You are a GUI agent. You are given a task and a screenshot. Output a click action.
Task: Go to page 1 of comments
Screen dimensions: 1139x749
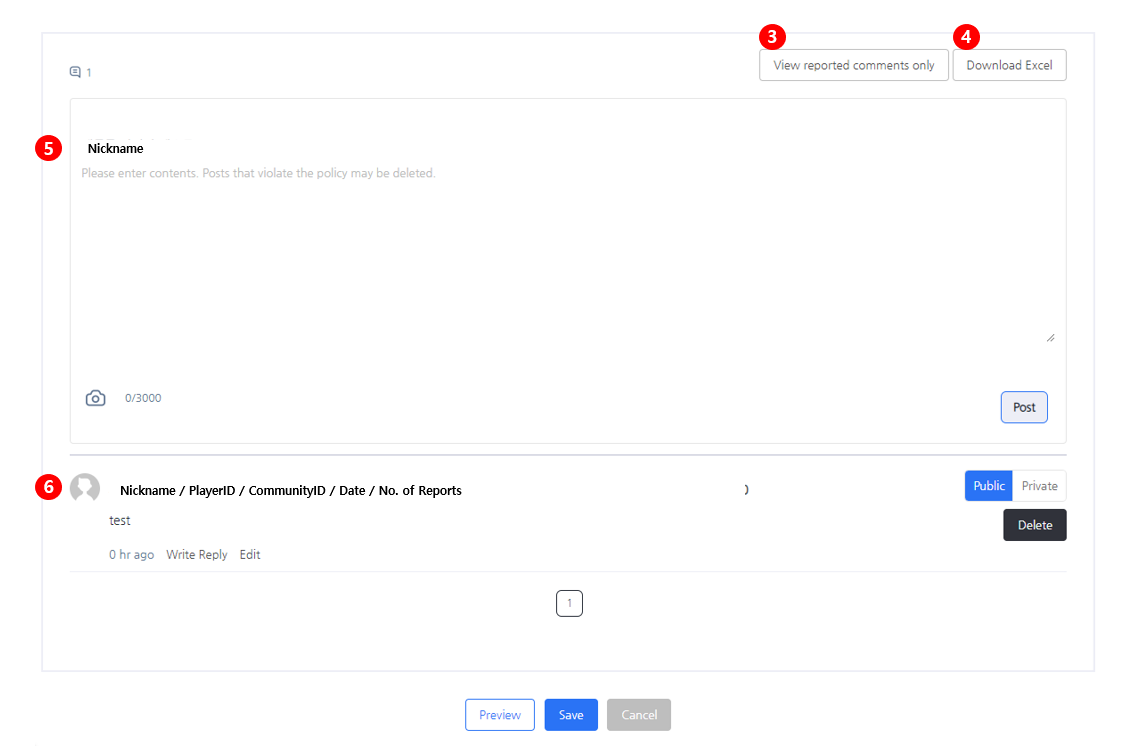(x=569, y=603)
